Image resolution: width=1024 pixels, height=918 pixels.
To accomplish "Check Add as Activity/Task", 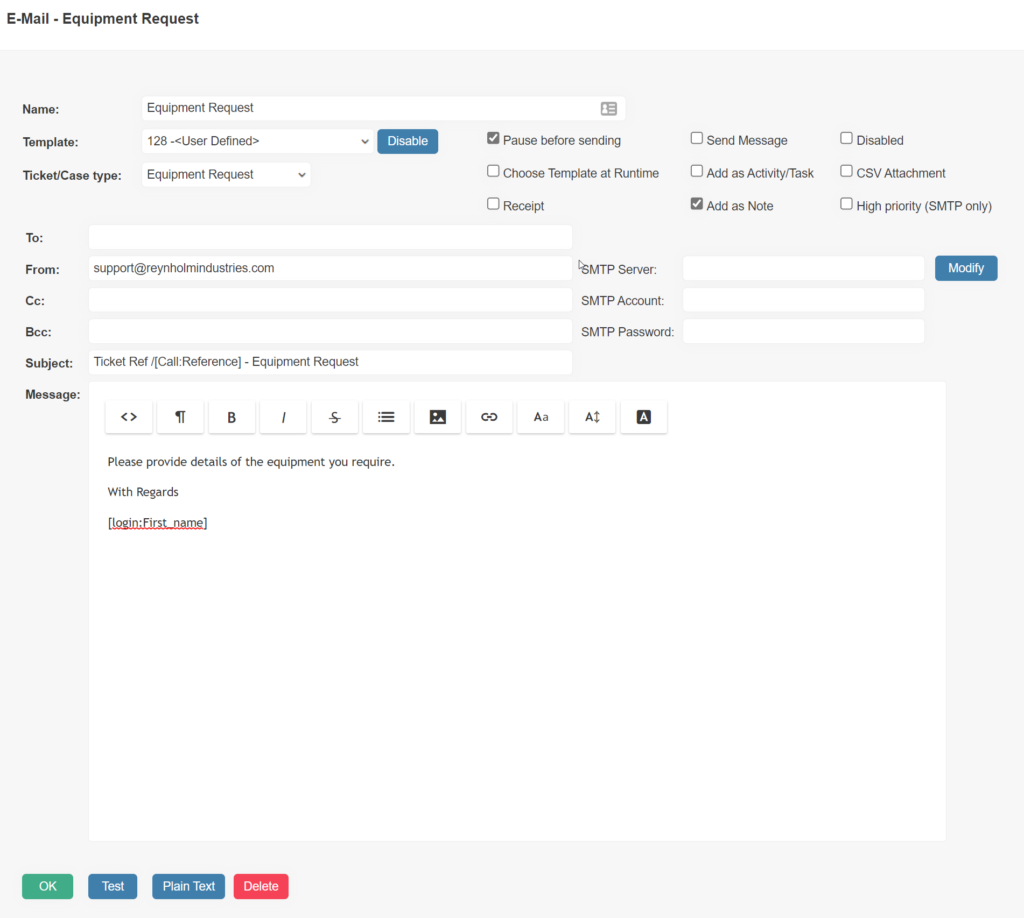I will click(x=697, y=171).
